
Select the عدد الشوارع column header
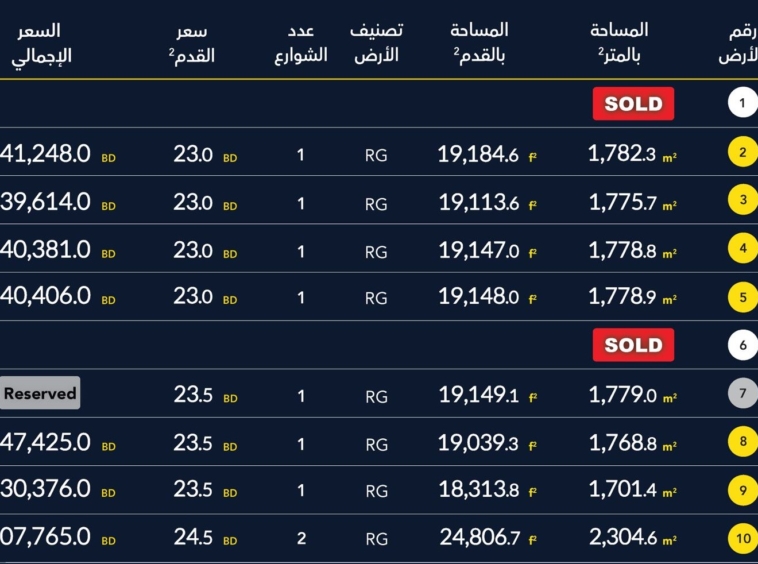coord(301,44)
